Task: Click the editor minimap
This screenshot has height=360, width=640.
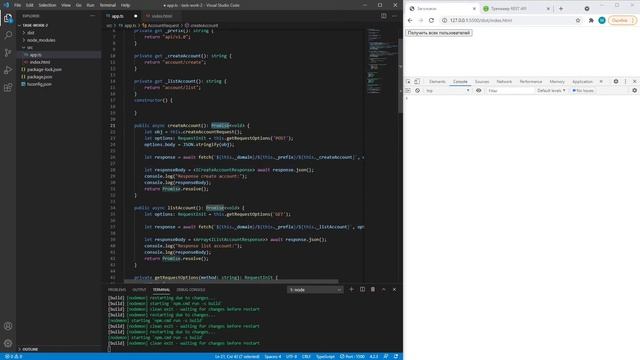Action: coord(382,61)
